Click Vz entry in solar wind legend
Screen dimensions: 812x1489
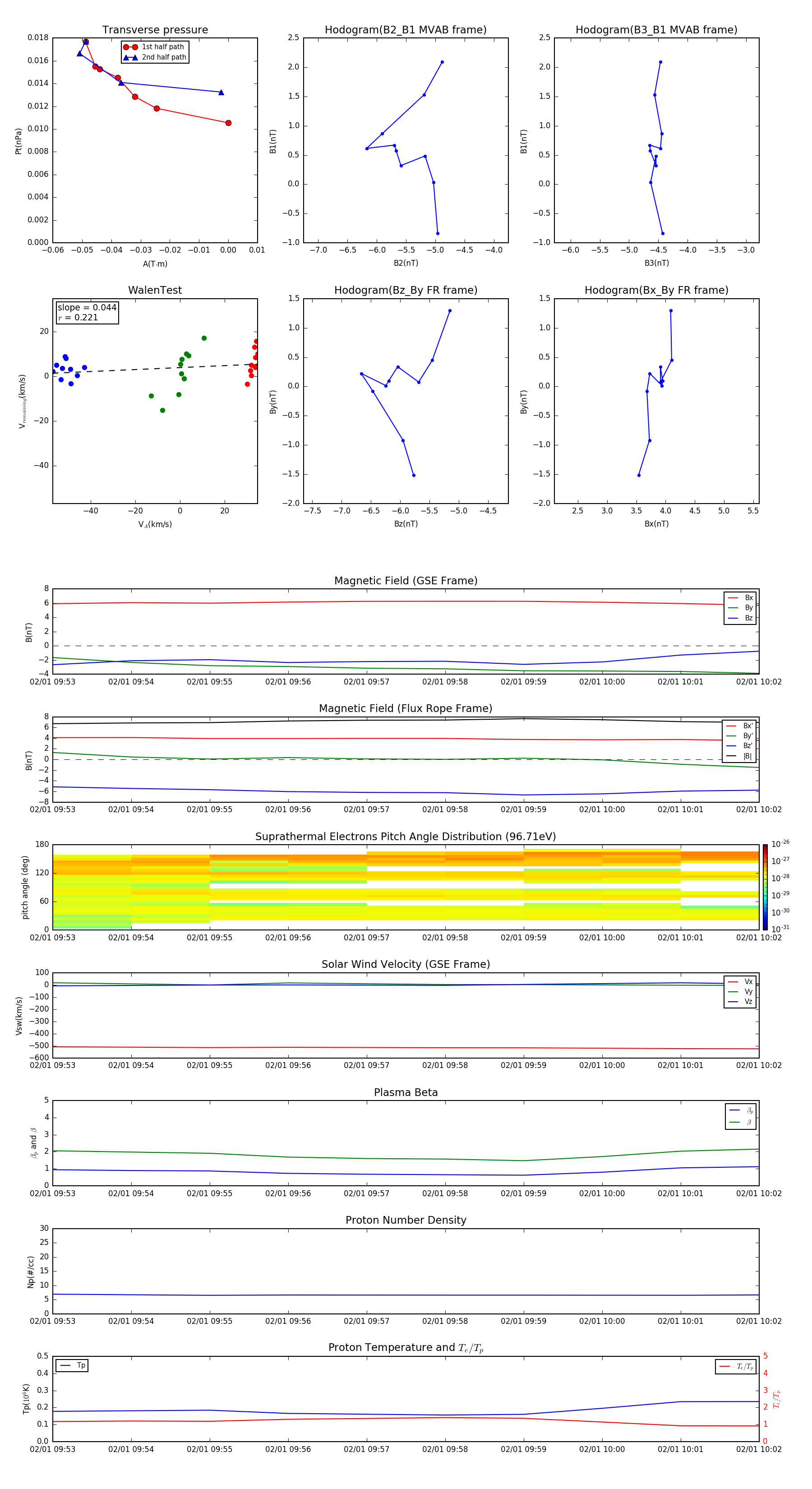[740, 1001]
